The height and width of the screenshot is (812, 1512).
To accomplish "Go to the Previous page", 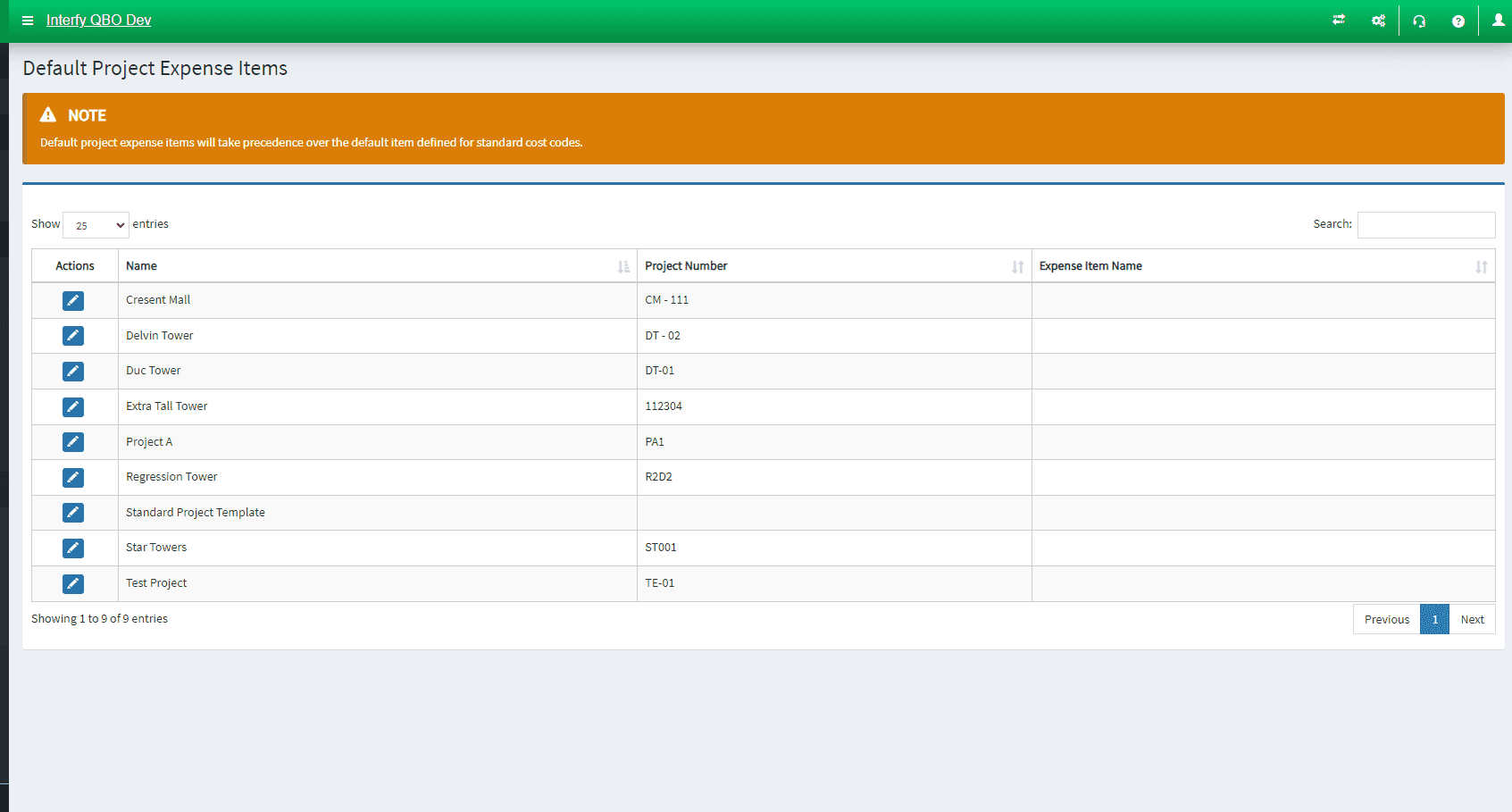I will point(1386,620).
